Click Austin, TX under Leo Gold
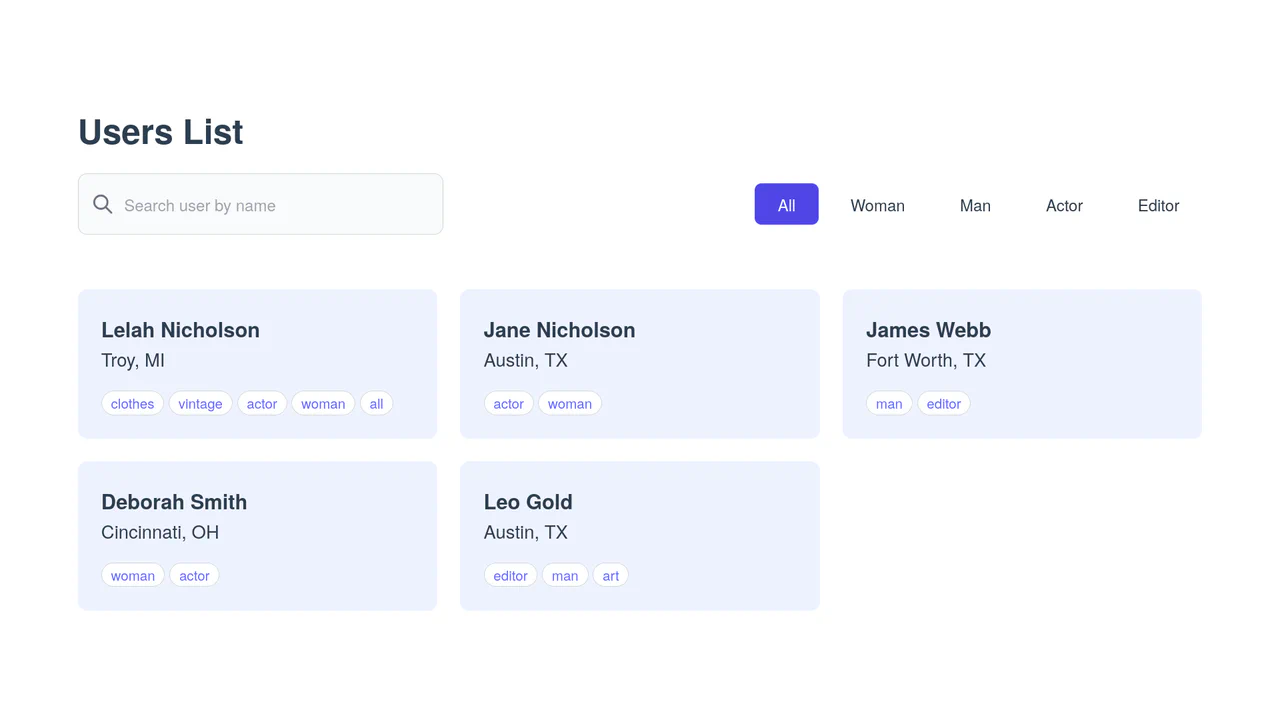Viewport: 1280px width, 720px height. tap(526, 532)
